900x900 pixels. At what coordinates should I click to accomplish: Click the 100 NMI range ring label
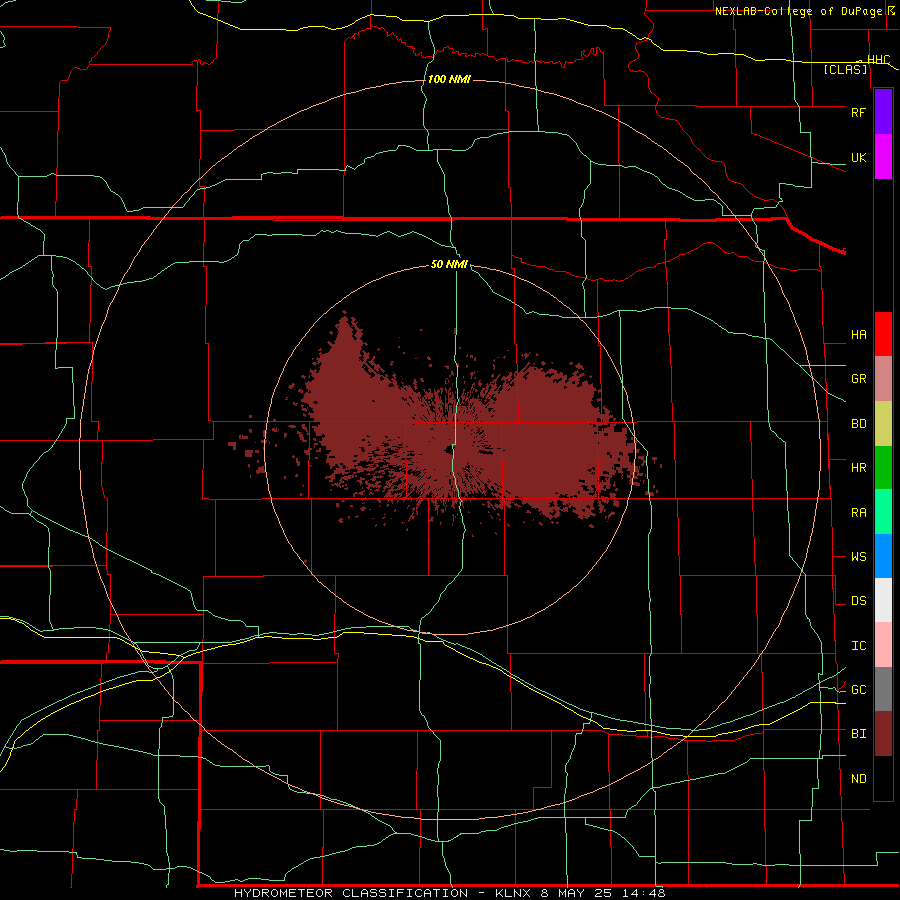click(449, 79)
